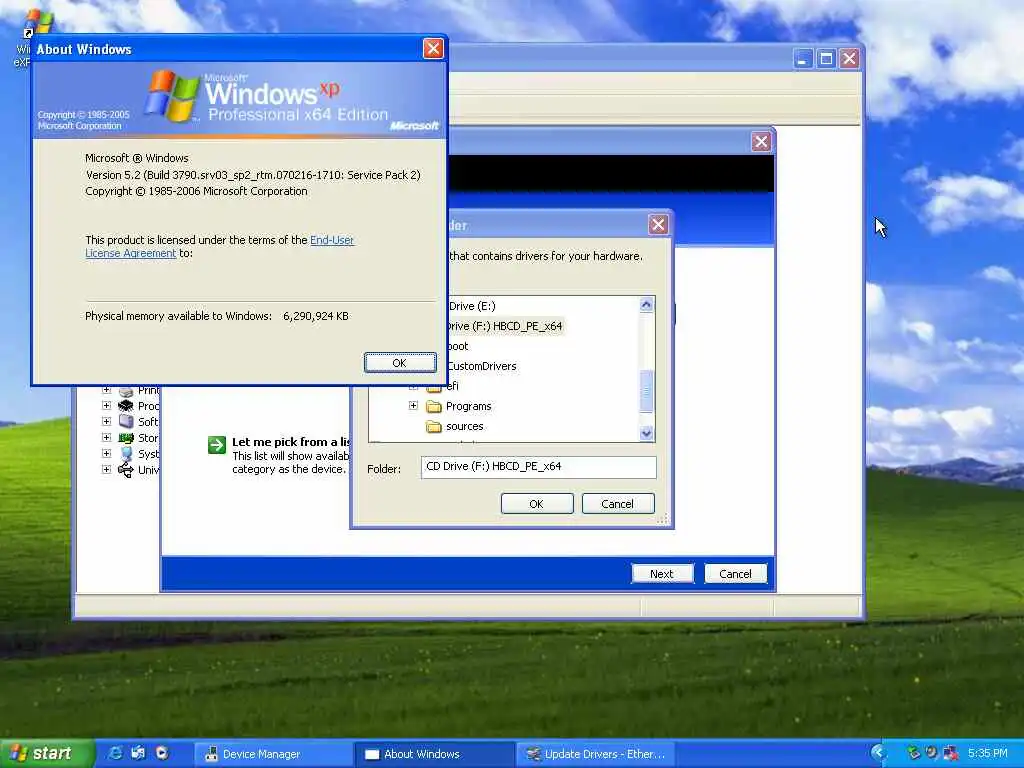Open Windows Media Player Quick Launch icon
Screen dimensions: 1024x768
161,754
